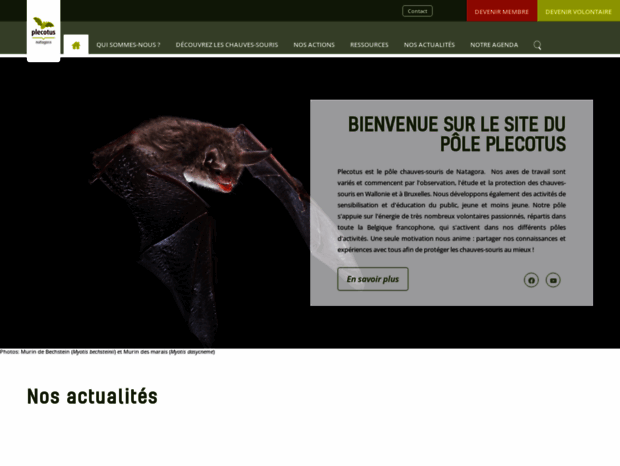The height and width of the screenshot is (466, 620).
Task: Visit the YouTube channel icon
Action: tap(553, 280)
